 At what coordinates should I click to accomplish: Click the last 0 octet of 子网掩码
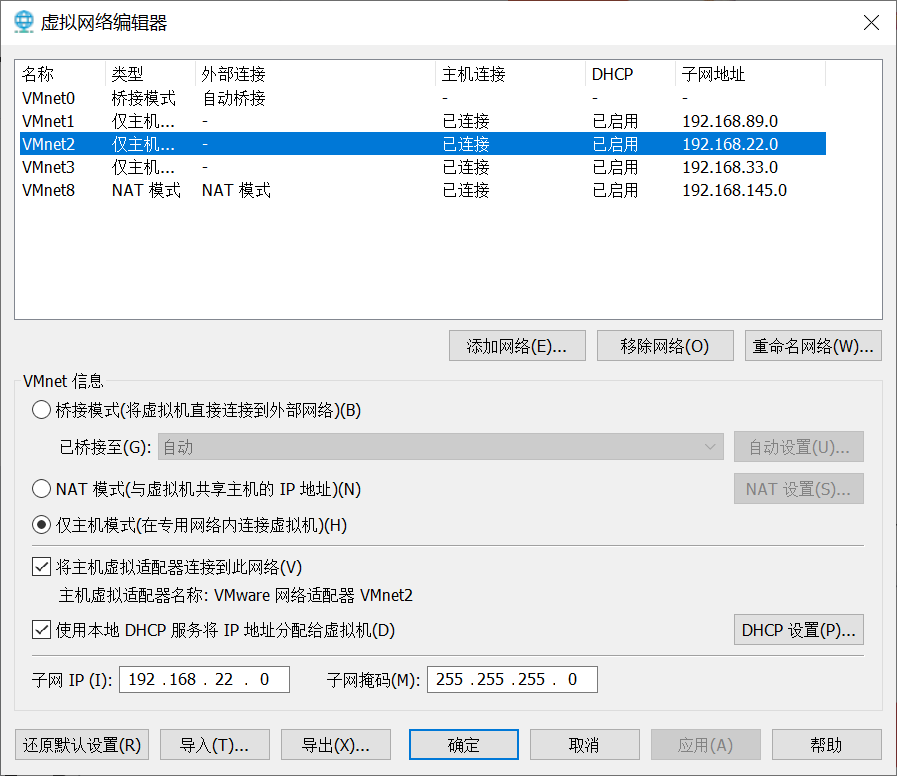pos(572,679)
